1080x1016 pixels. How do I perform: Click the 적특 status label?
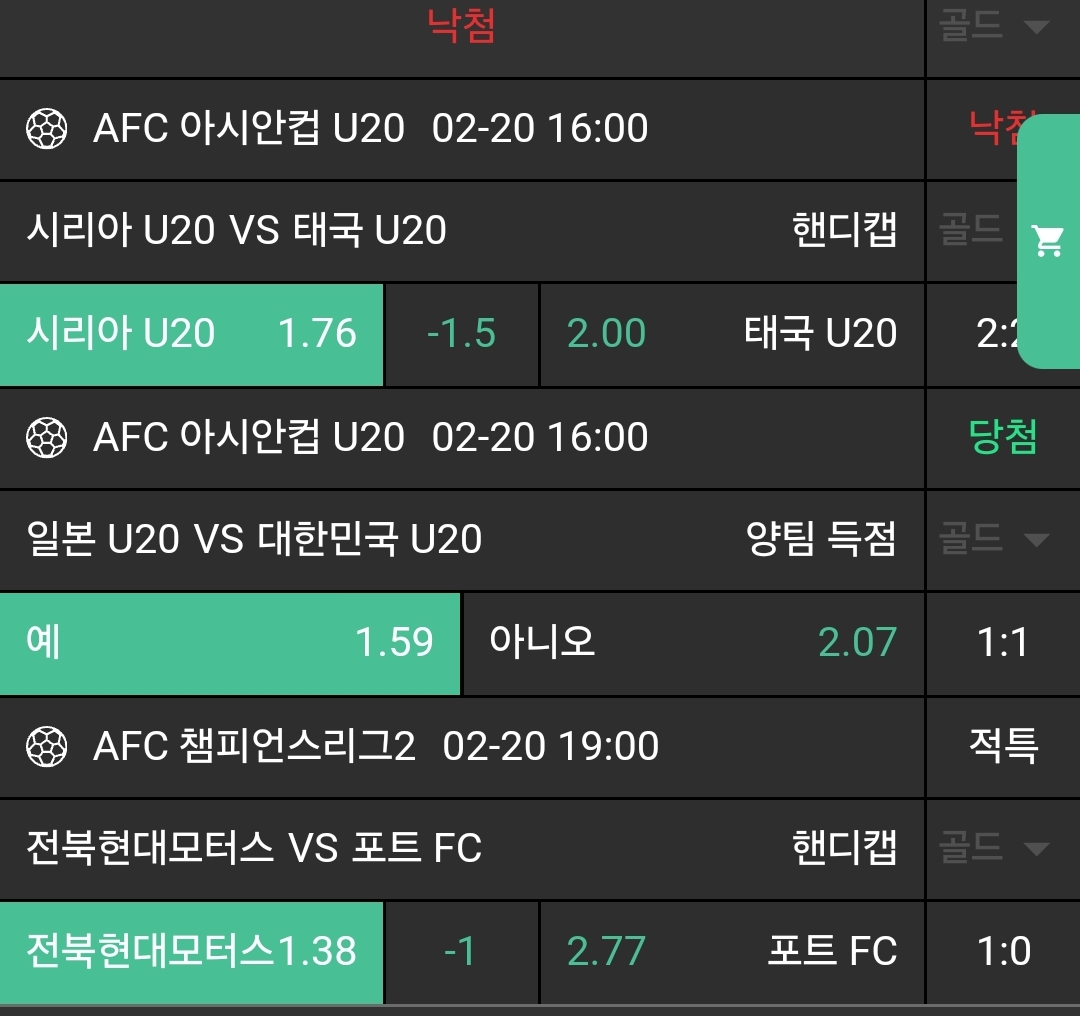point(1003,747)
